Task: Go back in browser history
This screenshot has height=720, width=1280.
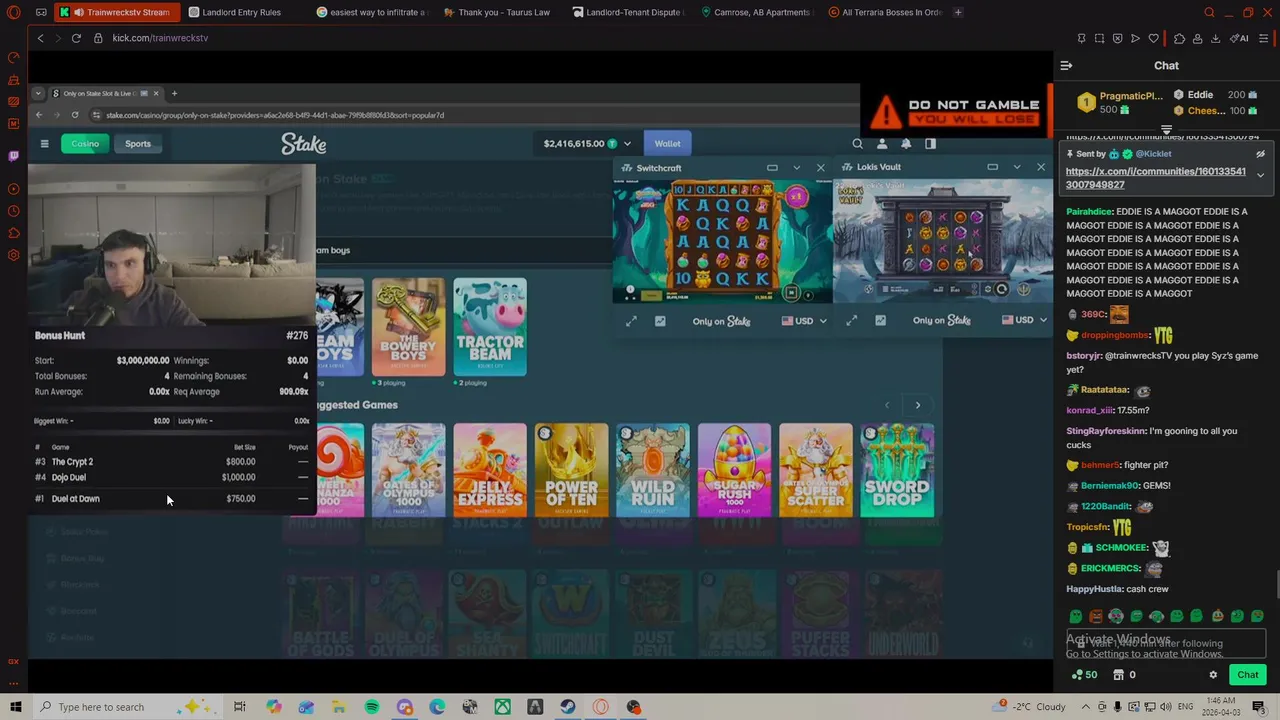Action: (x=40, y=38)
